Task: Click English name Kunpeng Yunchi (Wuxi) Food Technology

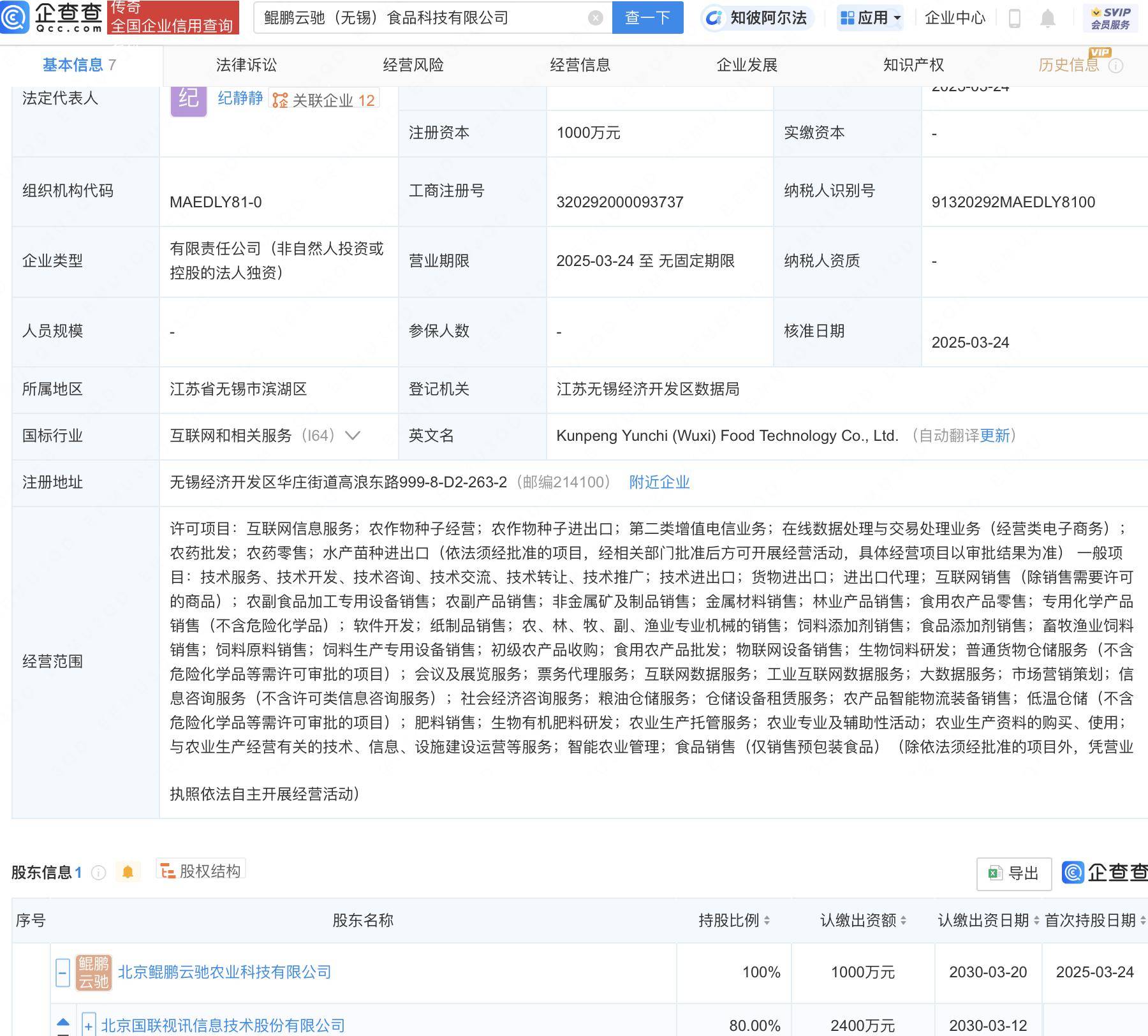Action: coord(727,436)
